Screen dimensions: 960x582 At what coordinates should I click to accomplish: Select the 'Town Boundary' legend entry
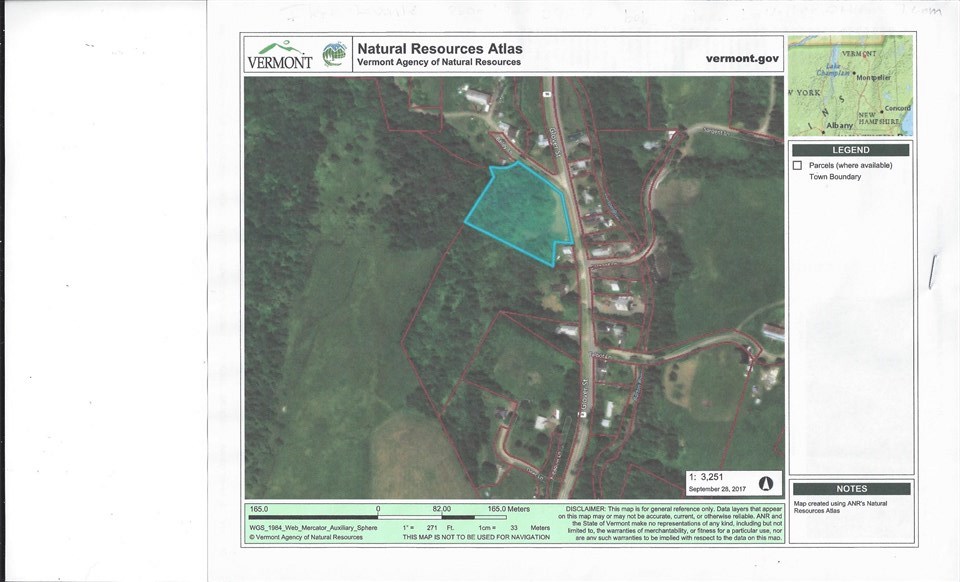click(x=835, y=177)
